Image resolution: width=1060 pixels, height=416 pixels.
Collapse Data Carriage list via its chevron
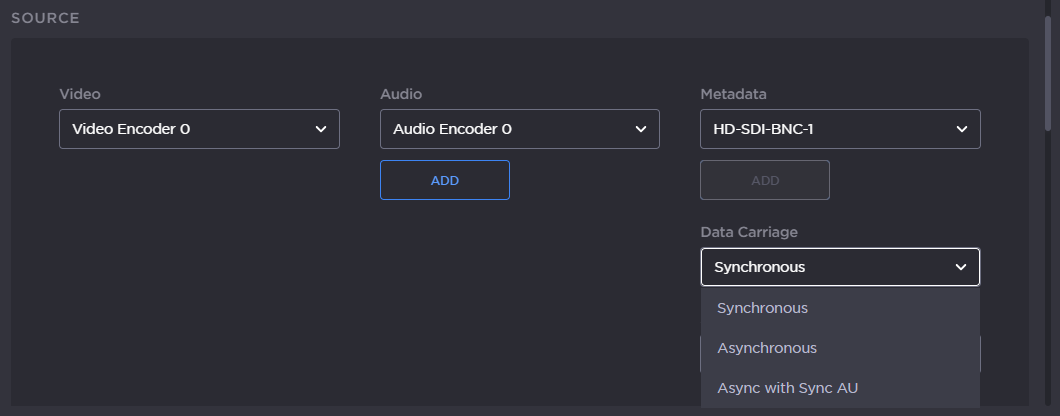961,267
